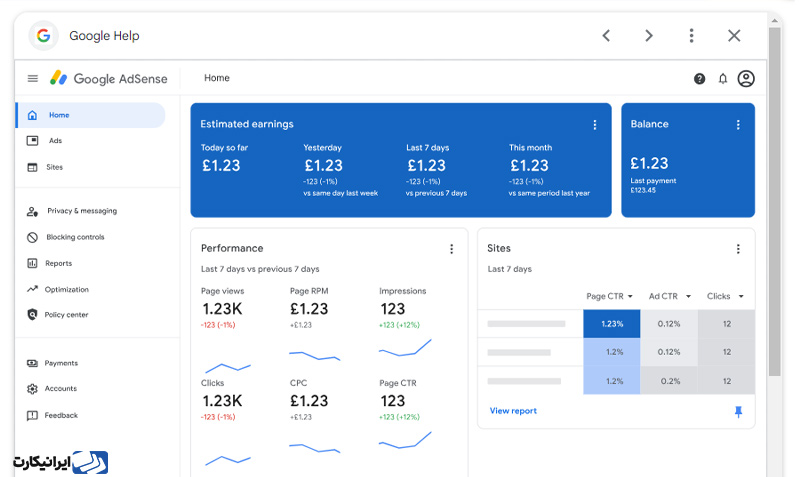Select Sites in the sidebar

click(x=54, y=167)
